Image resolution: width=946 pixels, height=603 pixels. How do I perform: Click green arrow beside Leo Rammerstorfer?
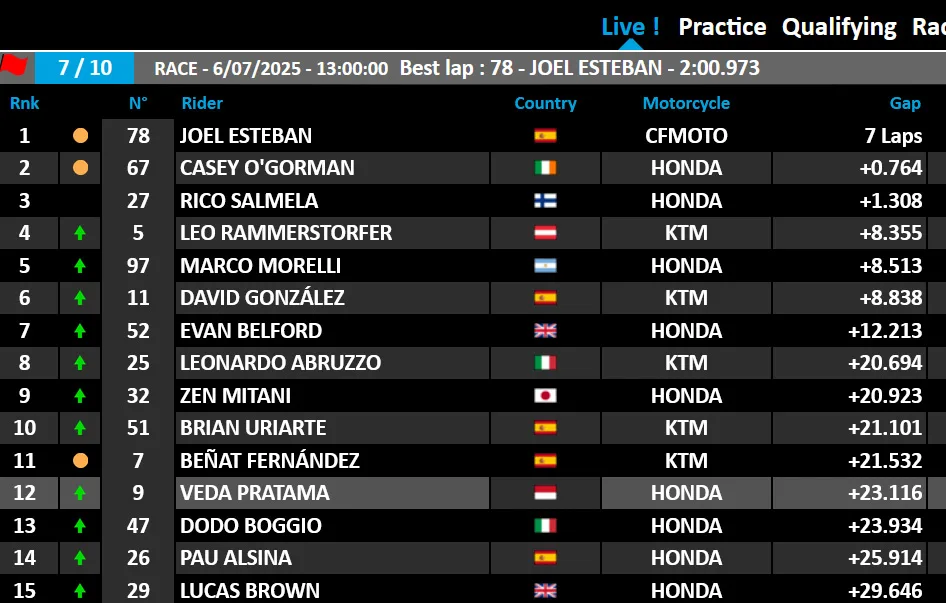click(80, 234)
